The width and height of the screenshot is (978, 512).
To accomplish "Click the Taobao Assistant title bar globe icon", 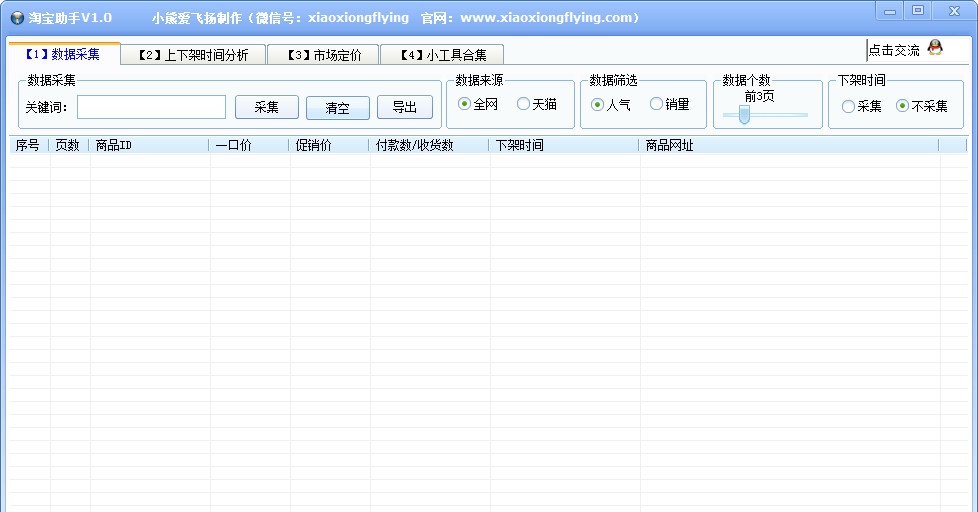I will 17,18.
